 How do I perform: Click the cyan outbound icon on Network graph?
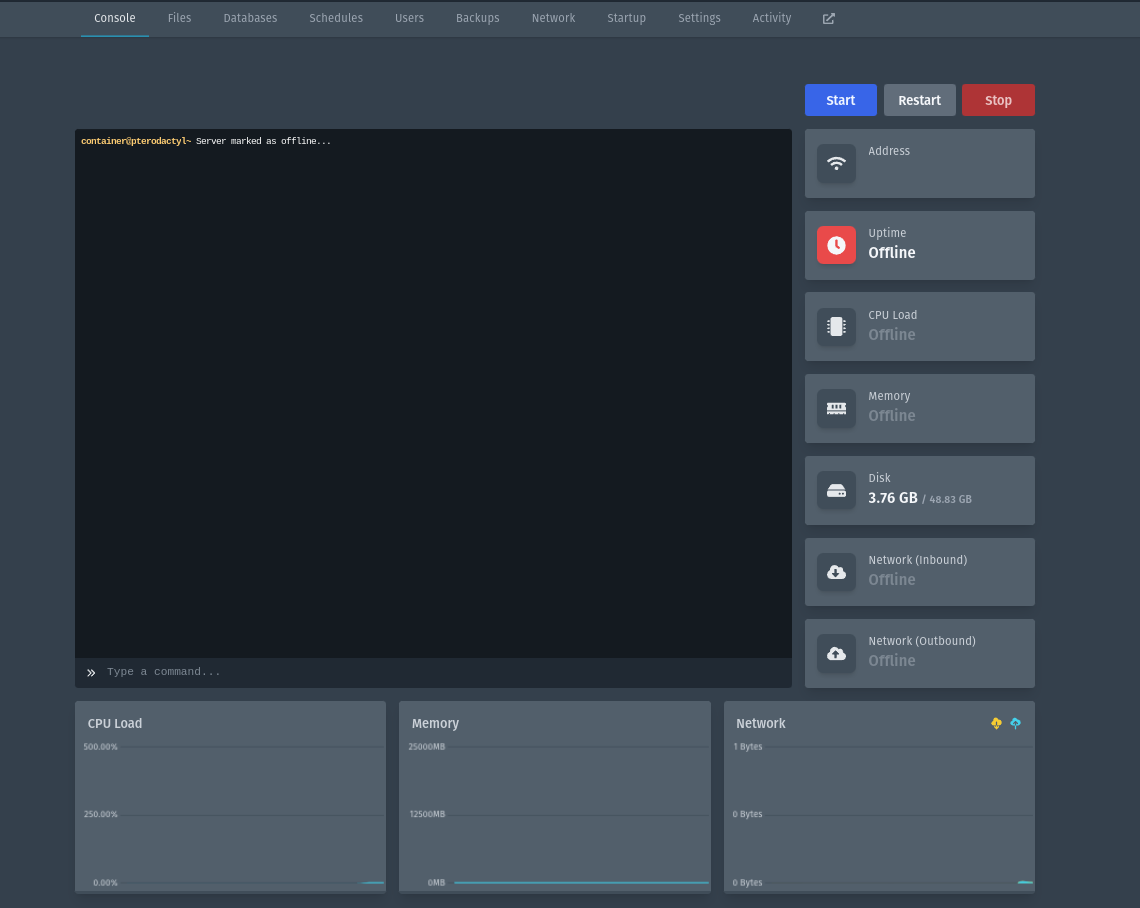(1015, 723)
